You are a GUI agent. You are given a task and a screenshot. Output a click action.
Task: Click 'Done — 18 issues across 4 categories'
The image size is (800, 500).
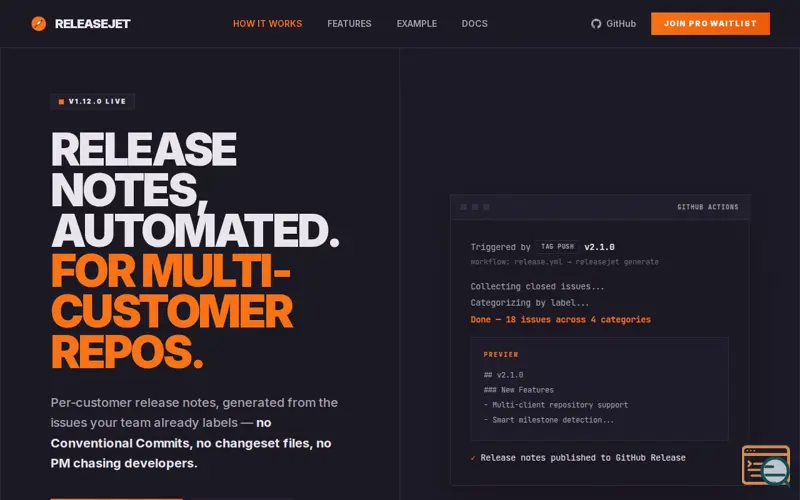point(560,319)
